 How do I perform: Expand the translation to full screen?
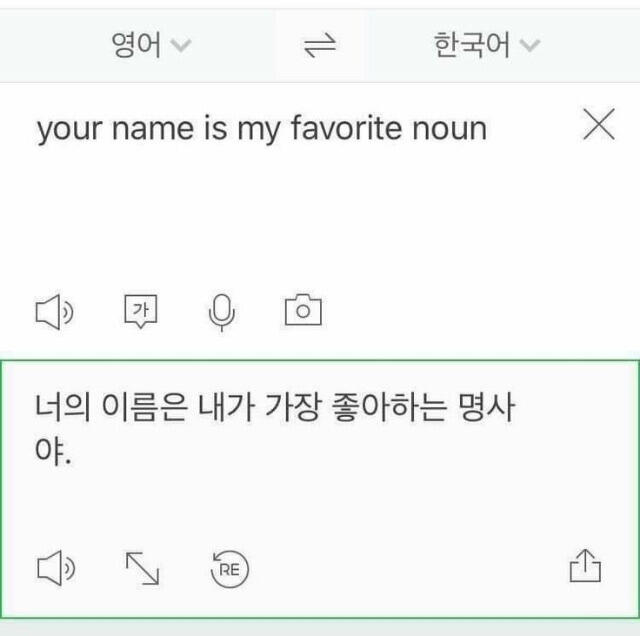[x=142, y=569]
